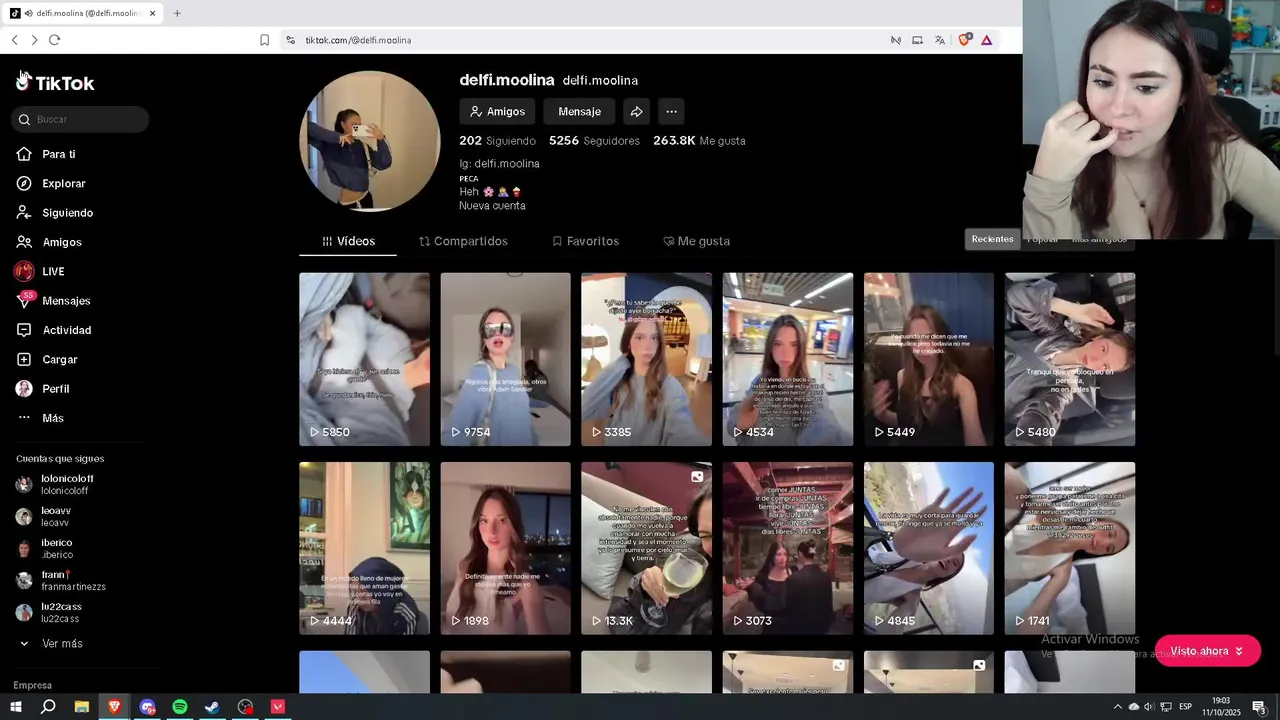
Task: Open Amigos in the left sidebar
Action: [x=62, y=242]
